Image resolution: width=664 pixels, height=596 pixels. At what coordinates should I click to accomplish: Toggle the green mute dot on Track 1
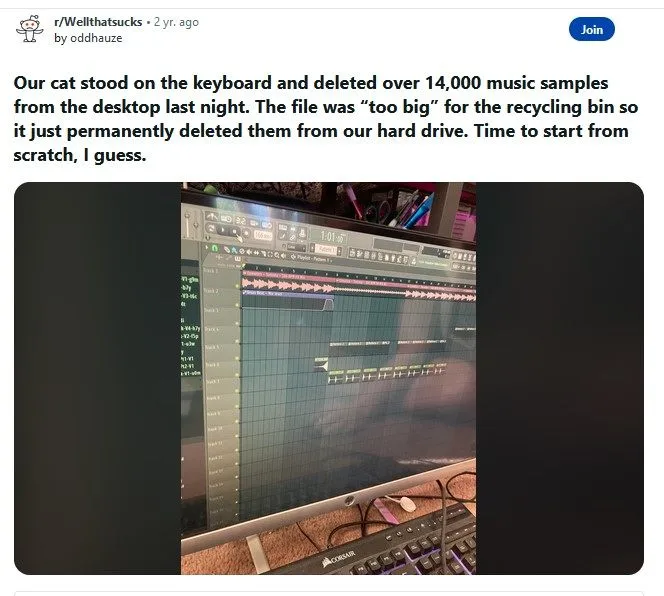click(237, 286)
